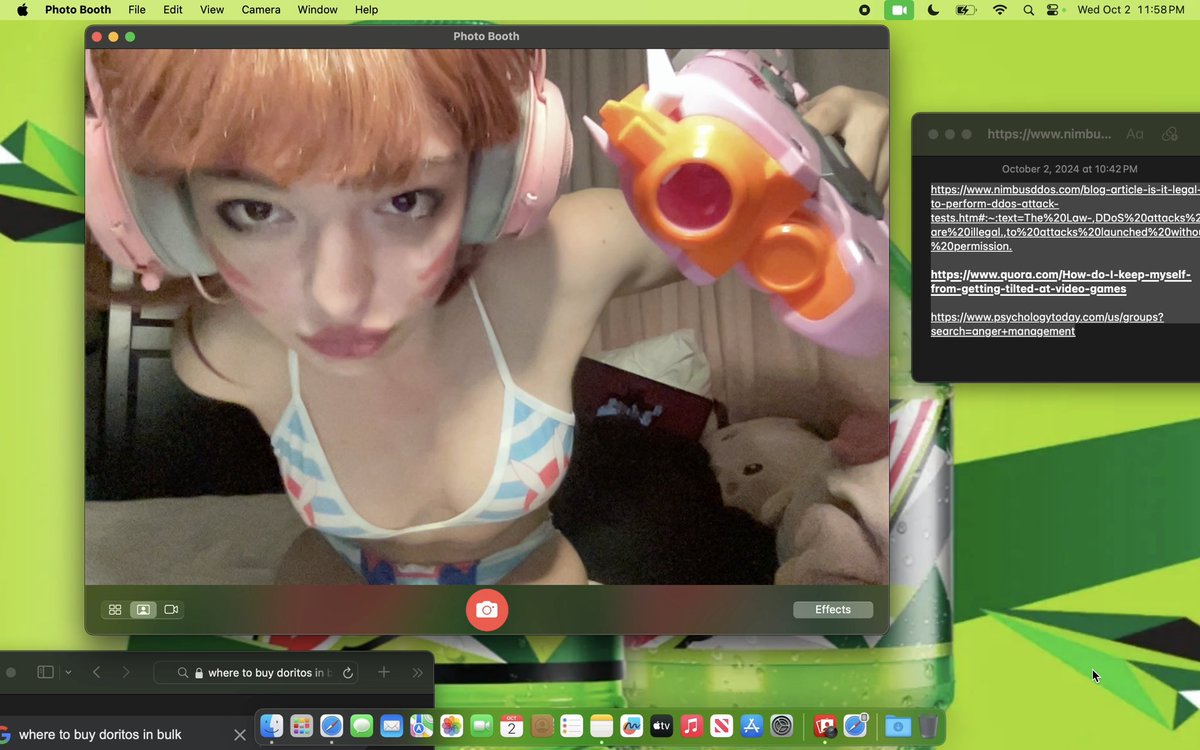The image size is (1200, 750).
Task: Open the Camera menu in menu bar
Action: [x=261, y=10]
